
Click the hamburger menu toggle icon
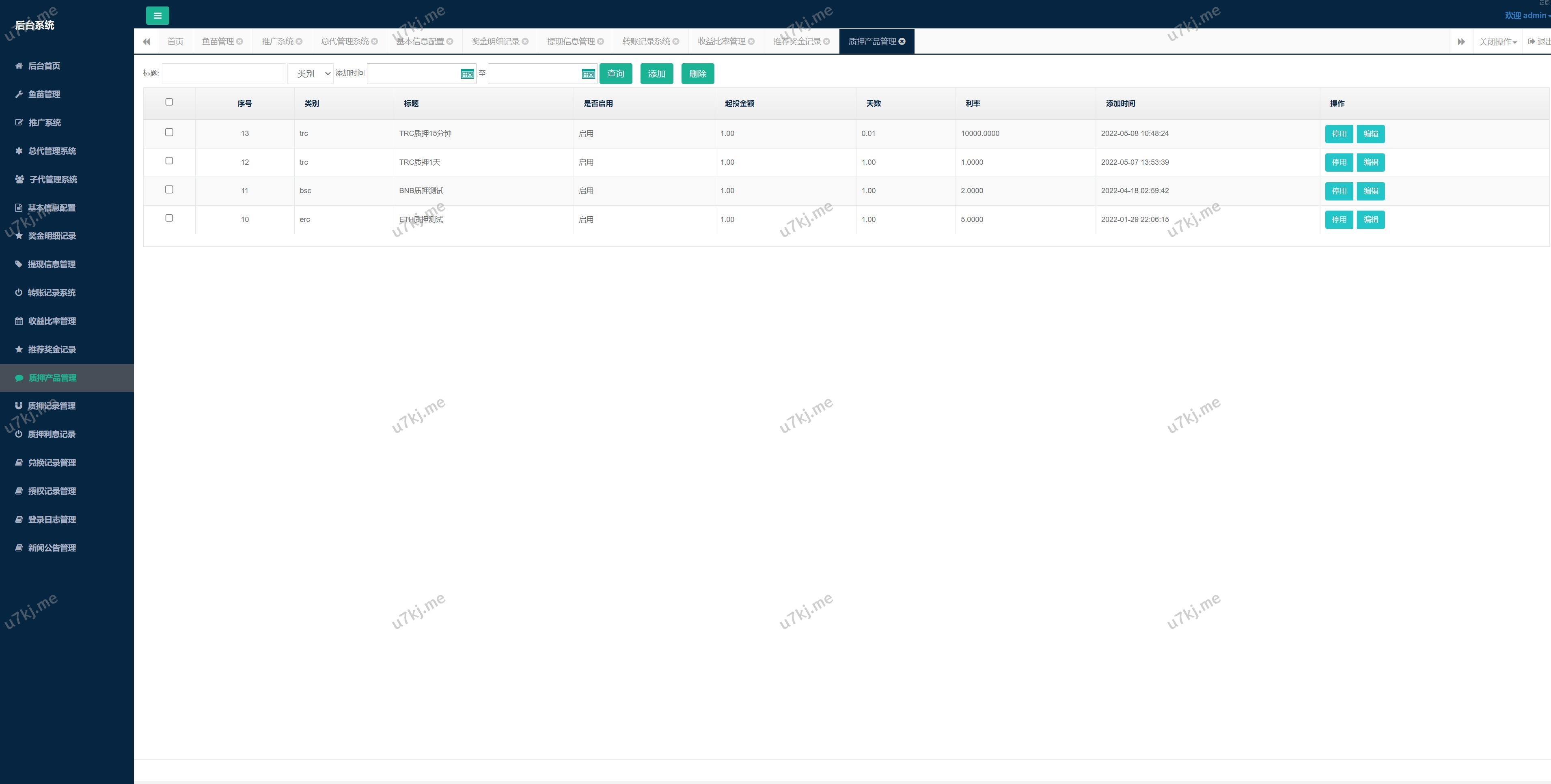[157, 16]
